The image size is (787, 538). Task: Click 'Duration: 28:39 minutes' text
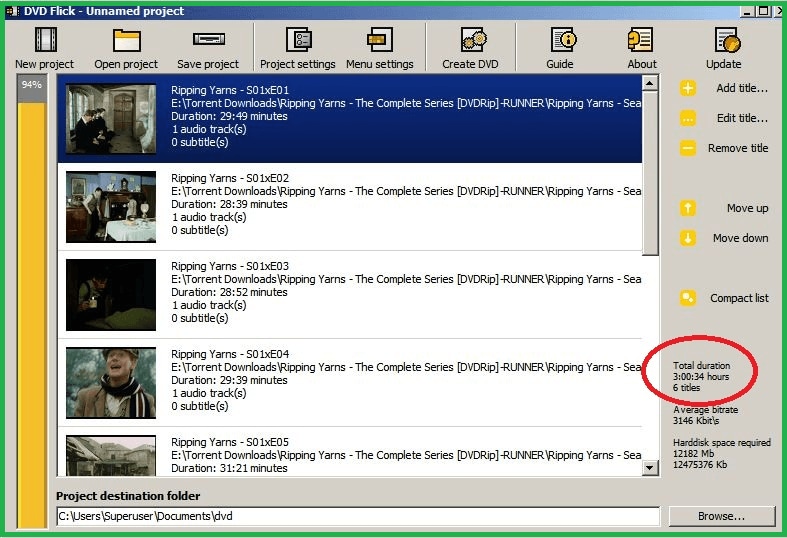[x=229, y=204]
